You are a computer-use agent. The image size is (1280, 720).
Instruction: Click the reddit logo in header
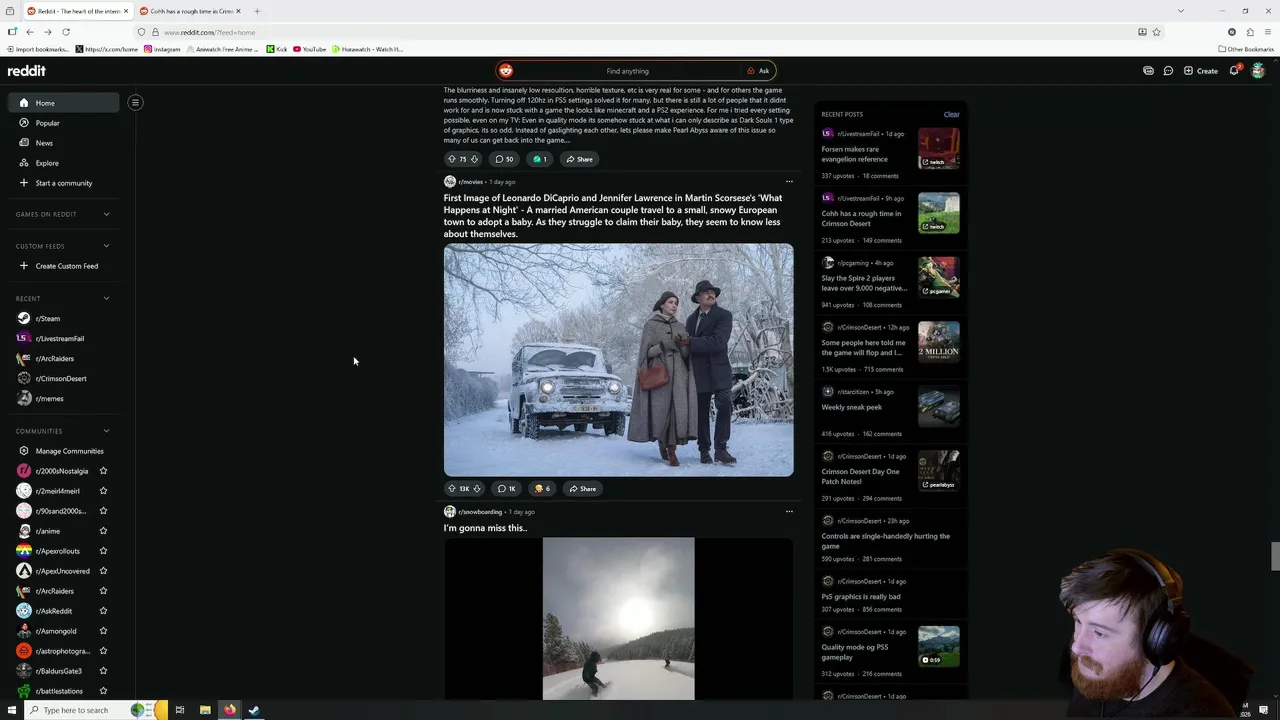(x=27, y=71)
